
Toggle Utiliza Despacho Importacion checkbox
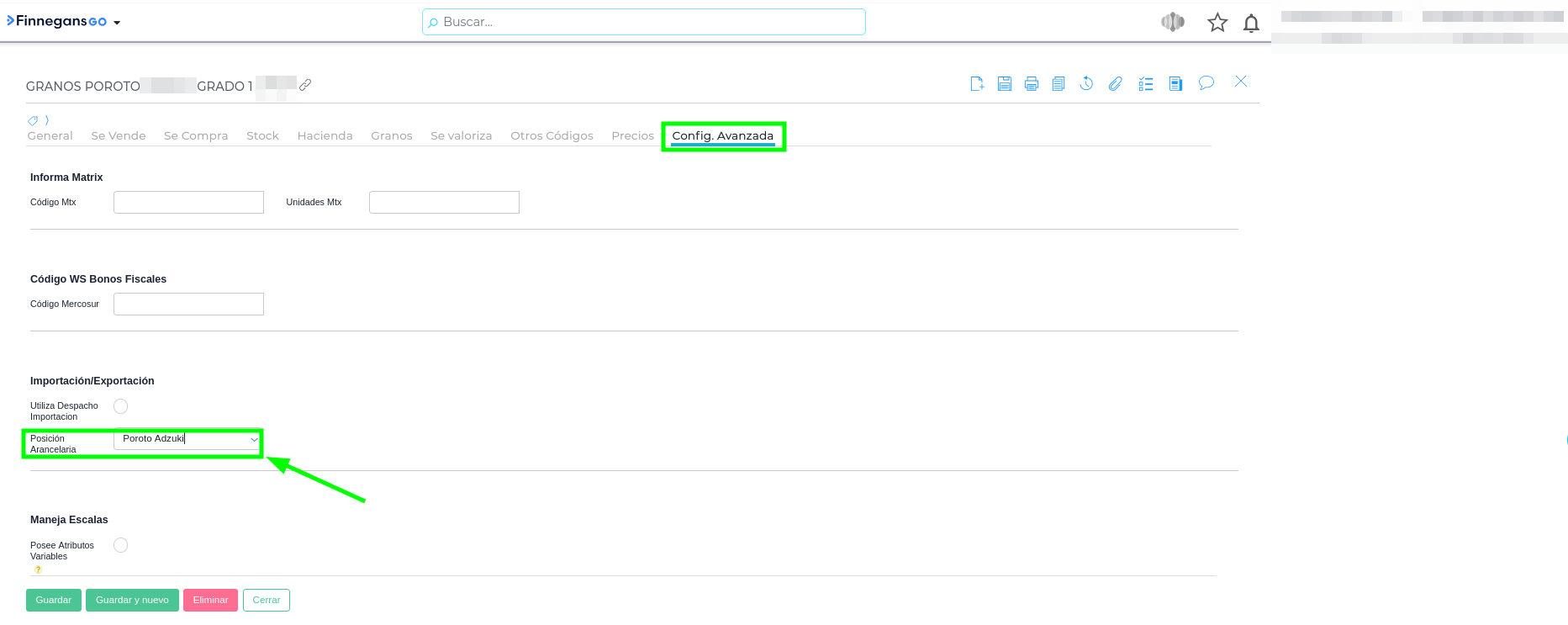pos(121,406)
